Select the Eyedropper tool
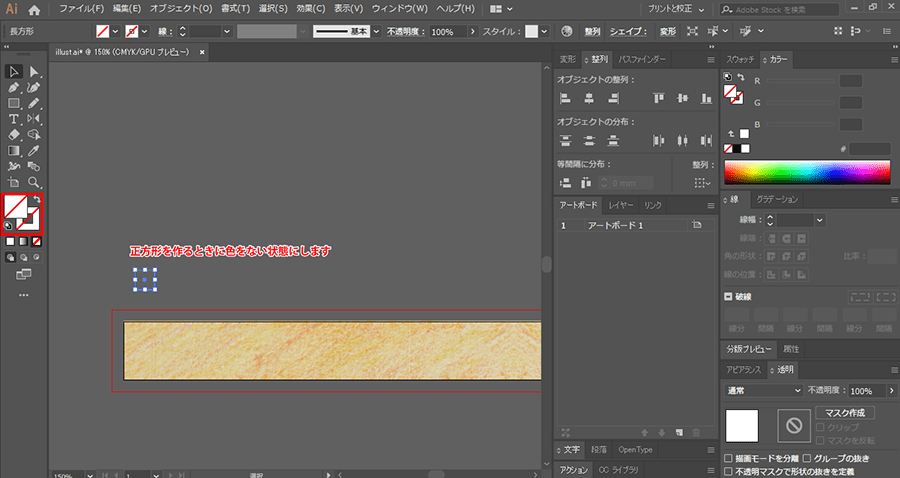 tap(34, 150)
